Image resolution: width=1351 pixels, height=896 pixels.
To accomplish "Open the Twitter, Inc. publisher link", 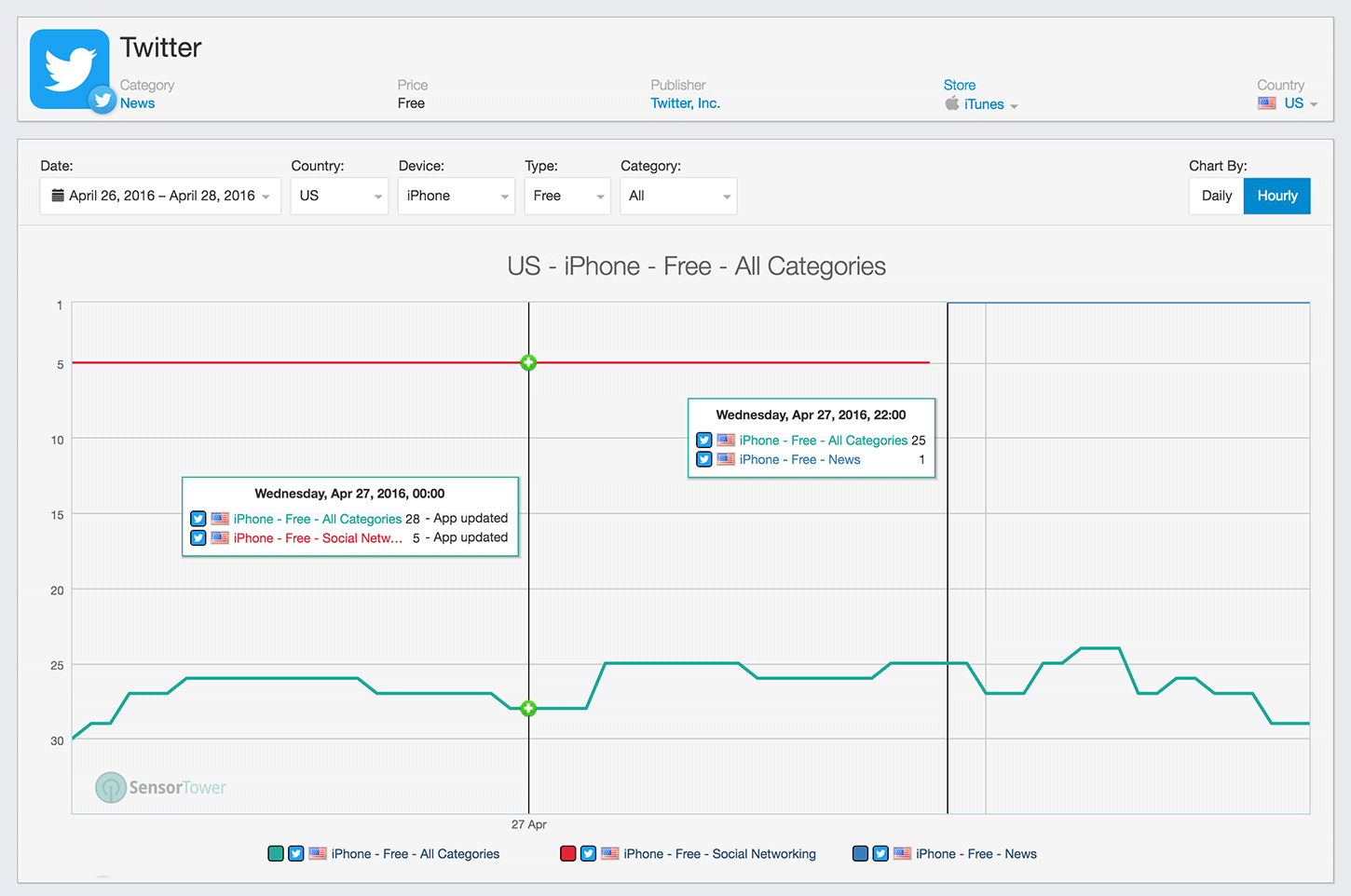I will pos(686,103).
